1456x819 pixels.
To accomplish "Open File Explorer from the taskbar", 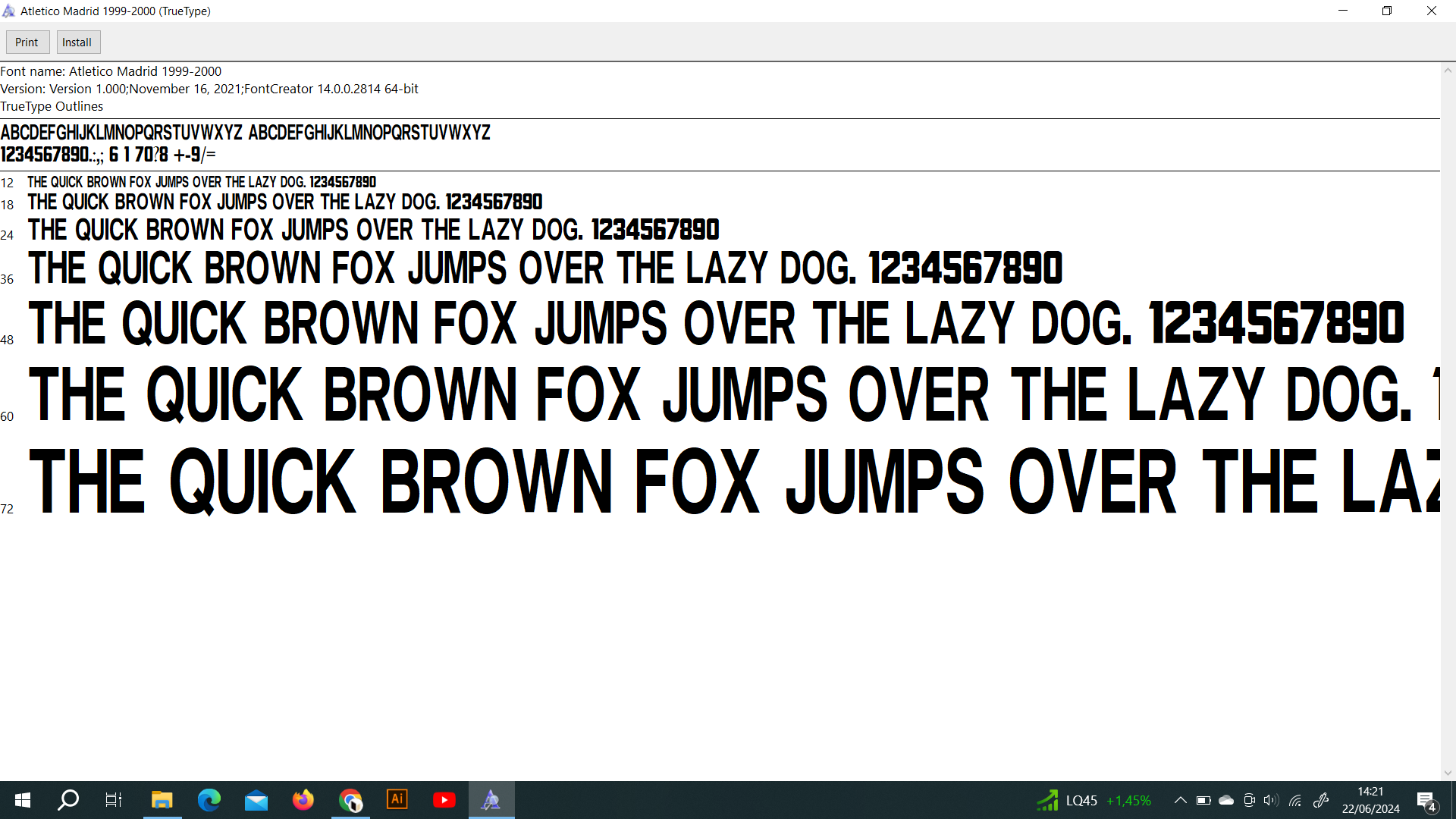I will tap(162, 800).
